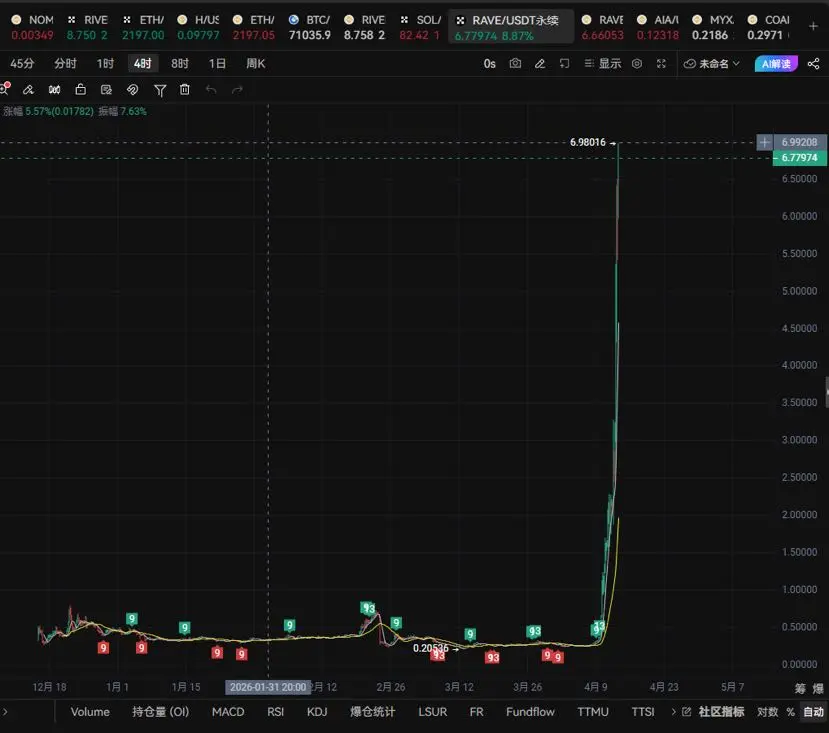Screen dimensions: 829x733
Task: Select the 1日 timeframe
Action: 217,63
